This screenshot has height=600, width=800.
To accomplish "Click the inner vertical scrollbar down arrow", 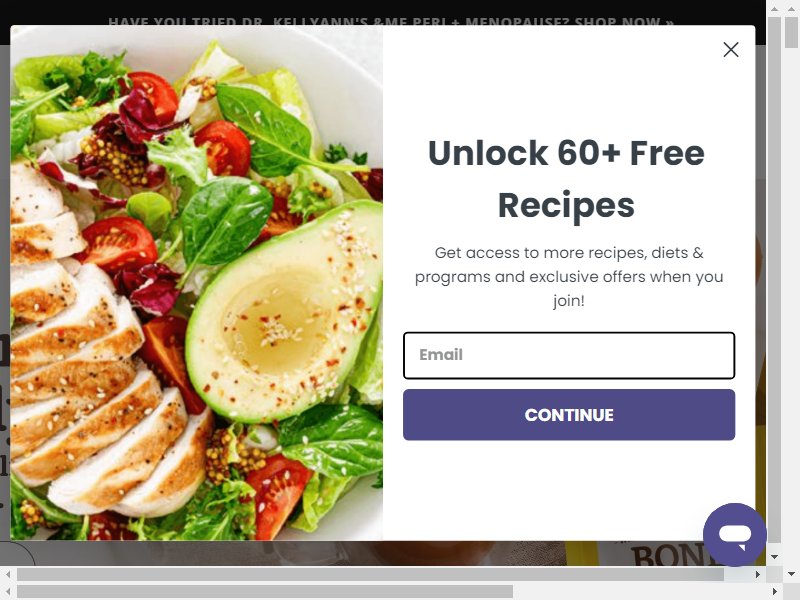I will 774,557.
